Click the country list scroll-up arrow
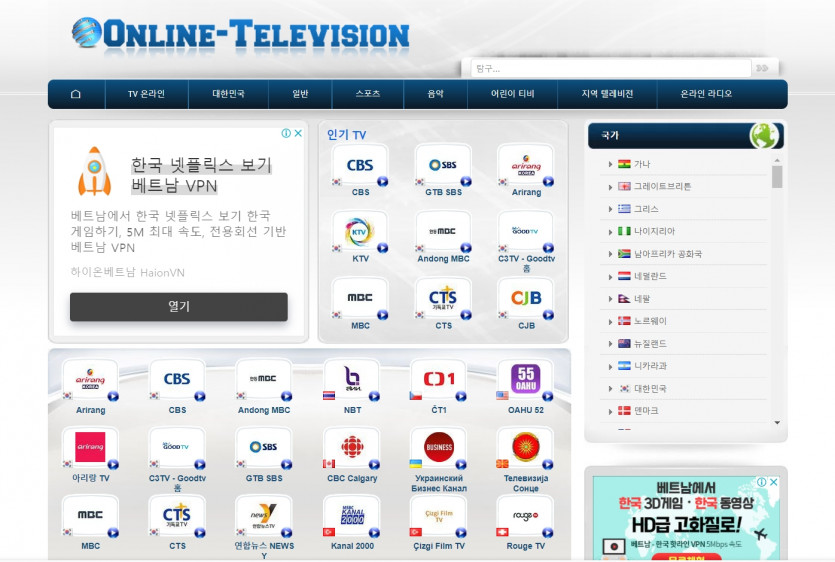The width and height of the screenshot is (835, 562). point(777,160)
